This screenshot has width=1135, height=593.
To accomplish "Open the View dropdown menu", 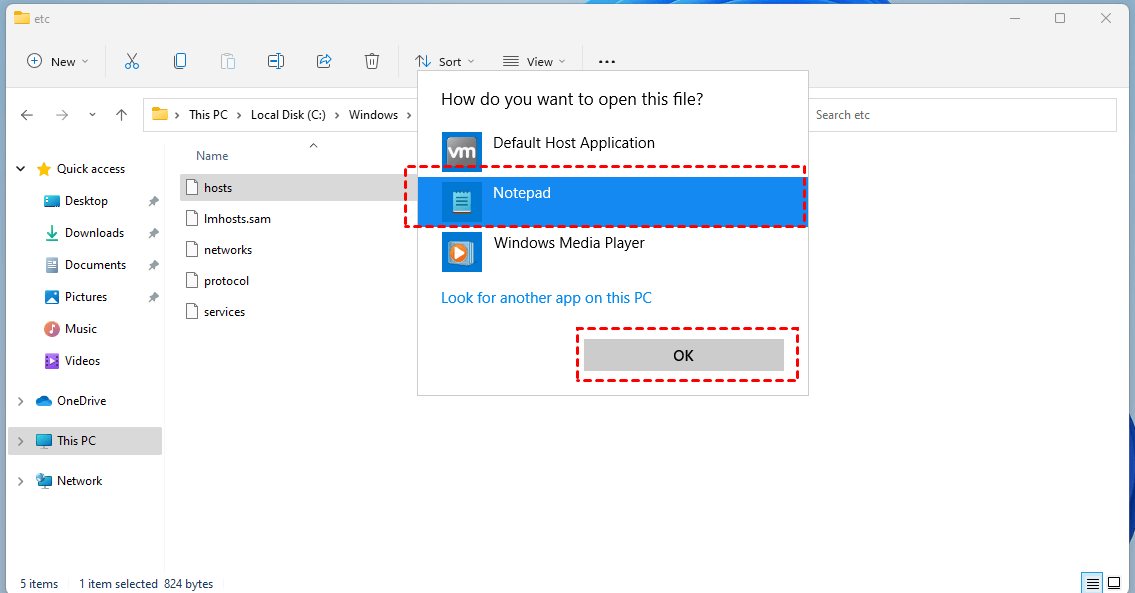I will 534,61.
